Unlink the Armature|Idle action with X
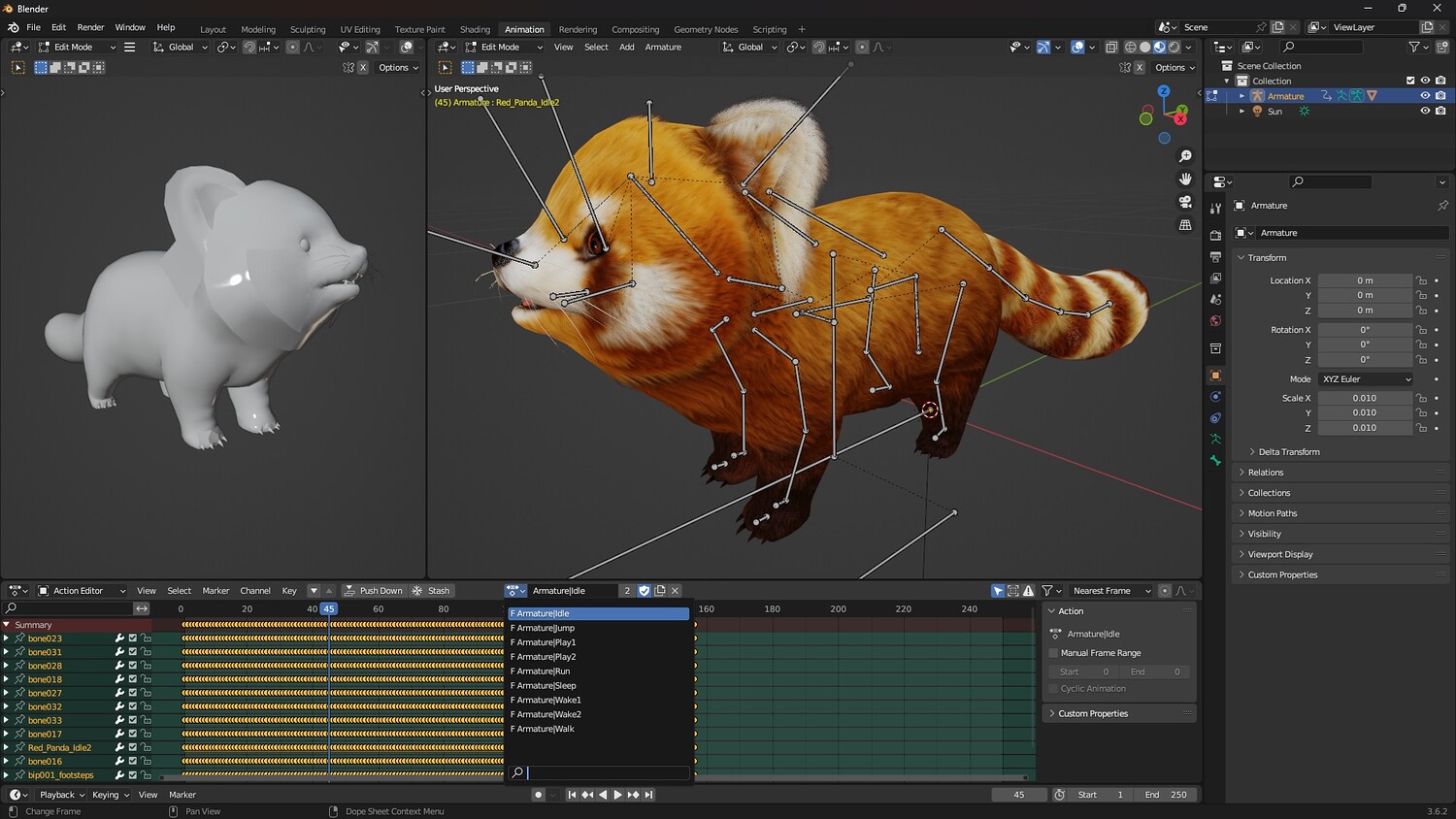This screenshot has height=819, width=1456. tap(676, 591)
